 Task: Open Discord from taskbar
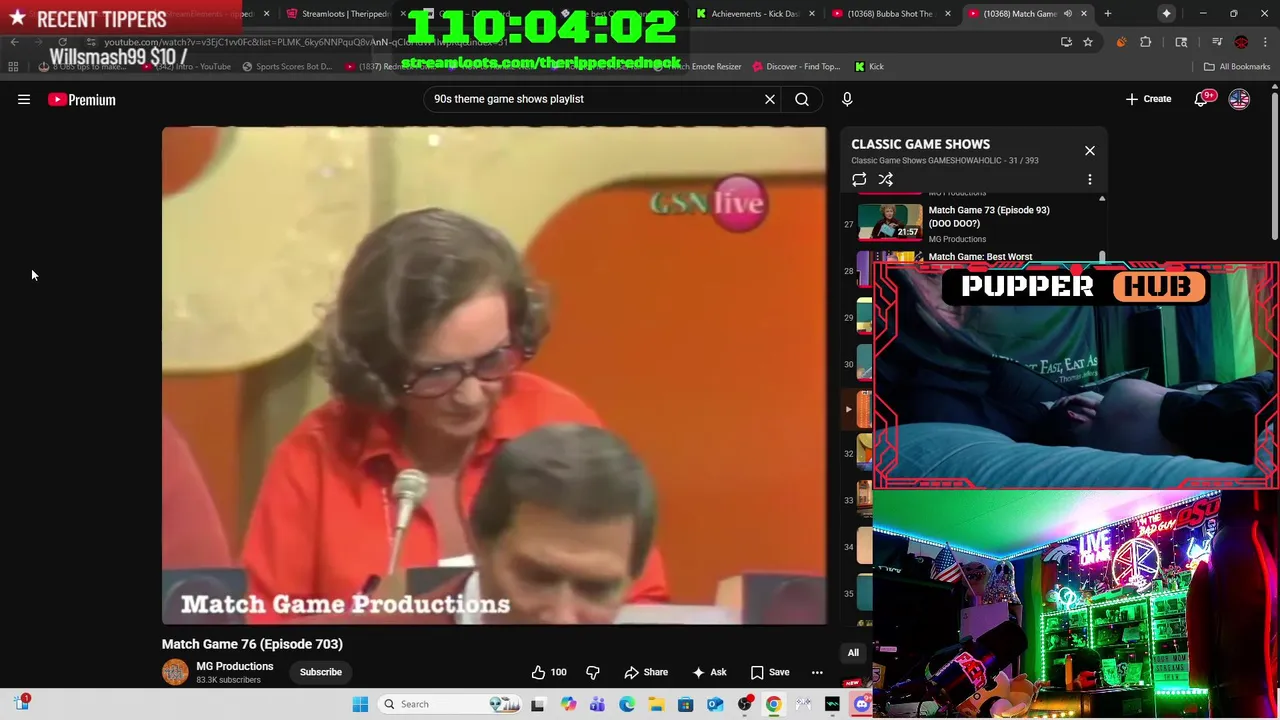(x=862, y=704)
